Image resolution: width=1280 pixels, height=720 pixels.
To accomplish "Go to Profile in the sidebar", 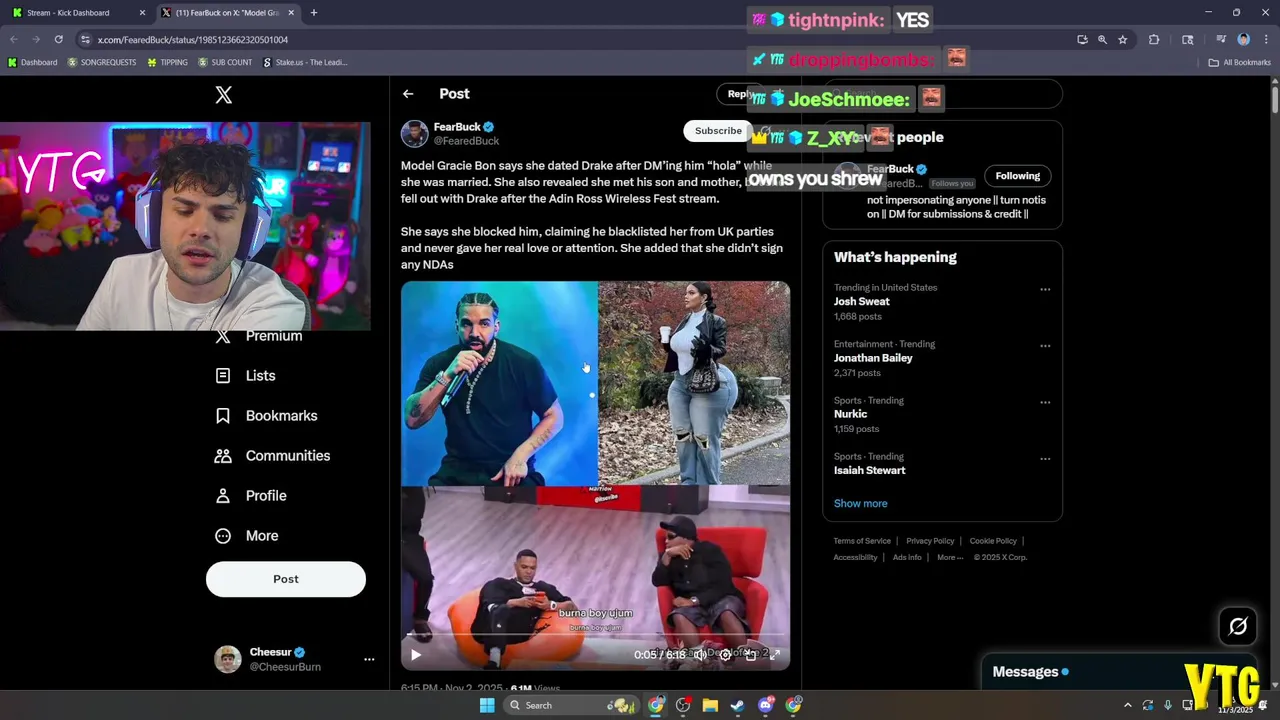I will pos(251,496).
